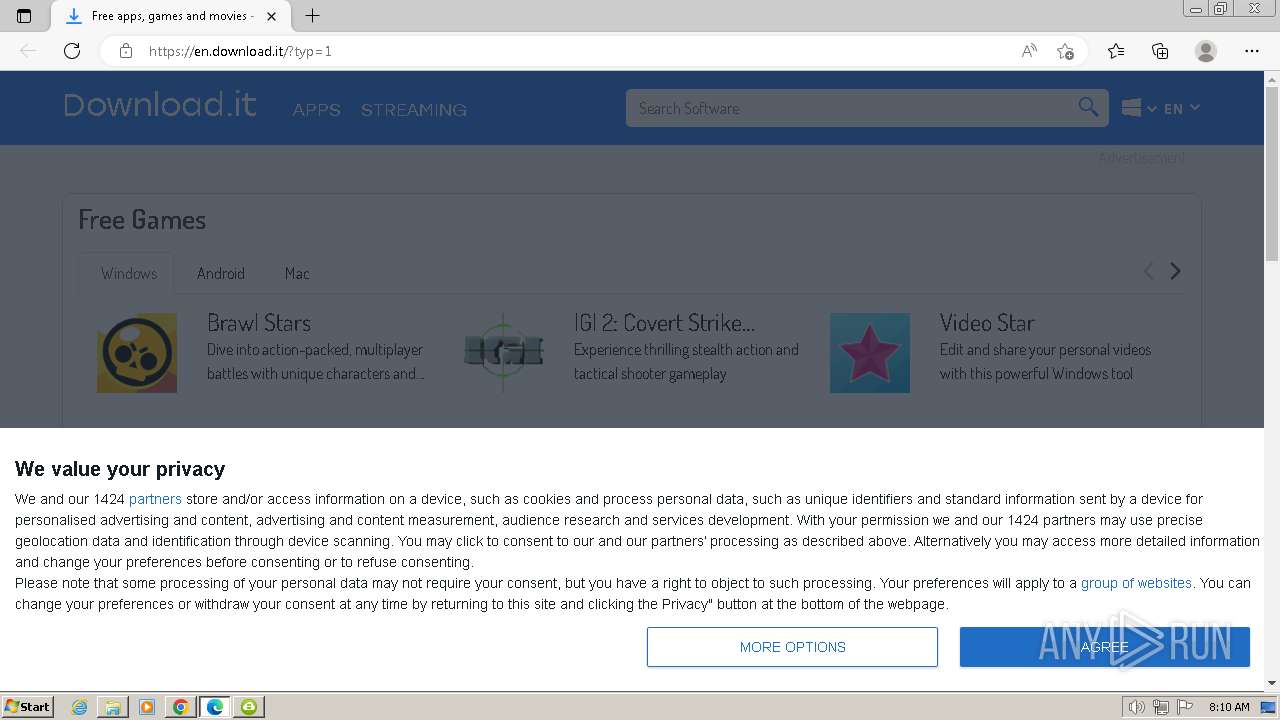Open the green taskbar application icon

[x=249, y=707]
